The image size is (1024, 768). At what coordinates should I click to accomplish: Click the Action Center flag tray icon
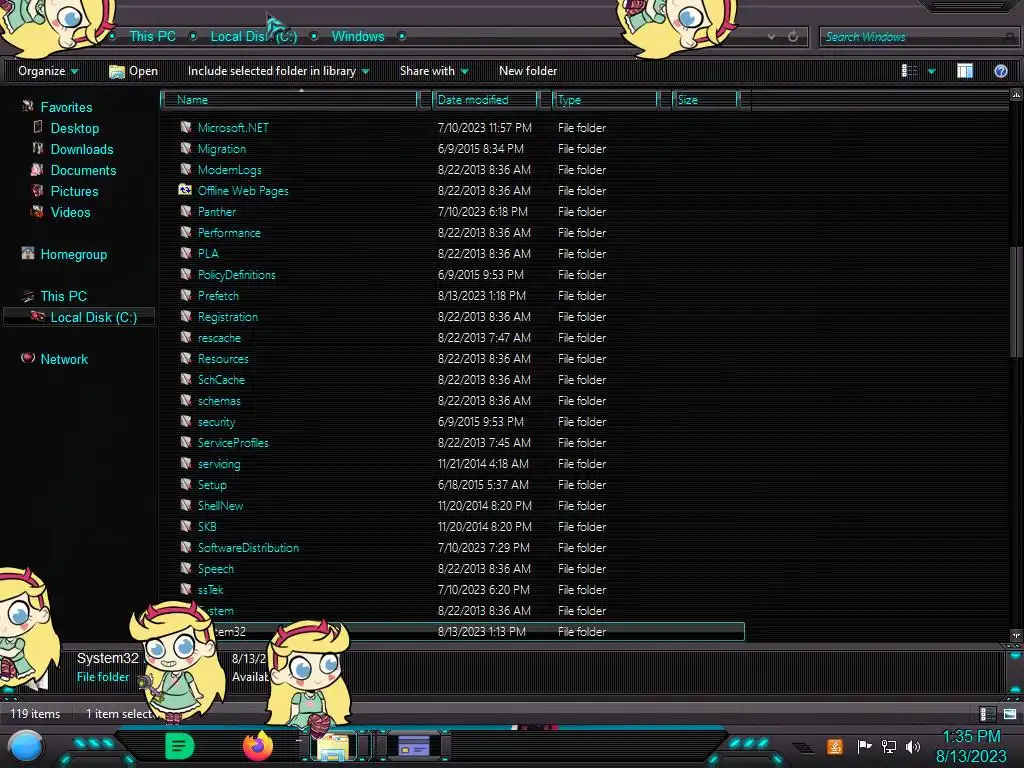(x=864, y=746)
